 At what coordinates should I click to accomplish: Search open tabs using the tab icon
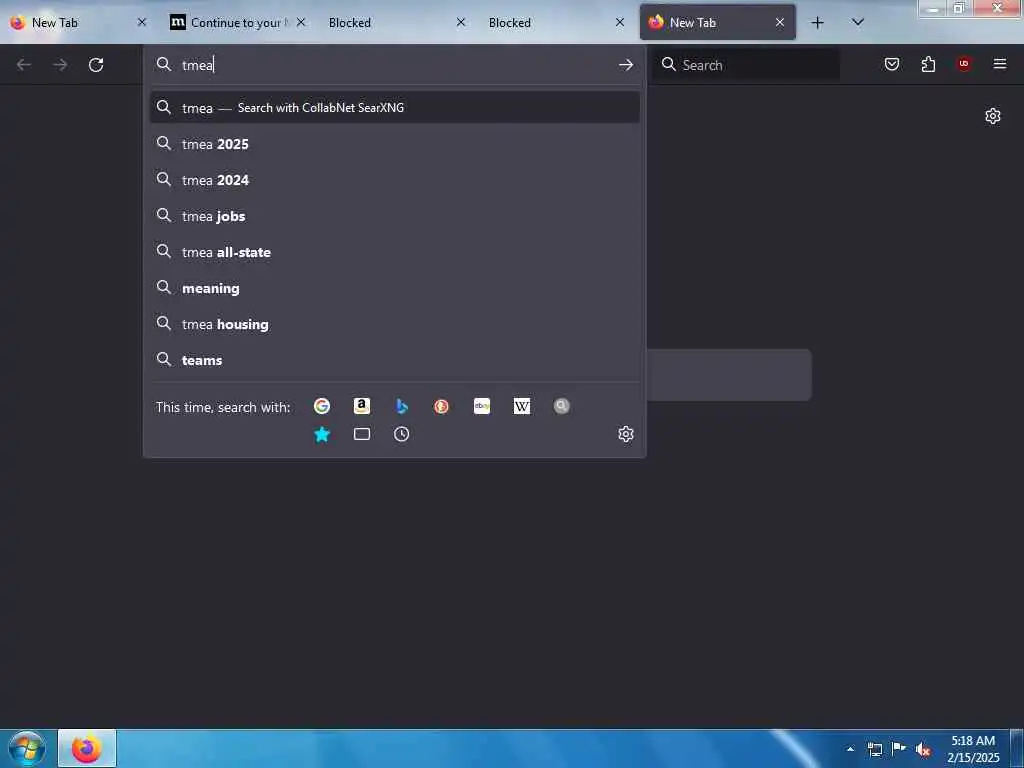(362, 434)
